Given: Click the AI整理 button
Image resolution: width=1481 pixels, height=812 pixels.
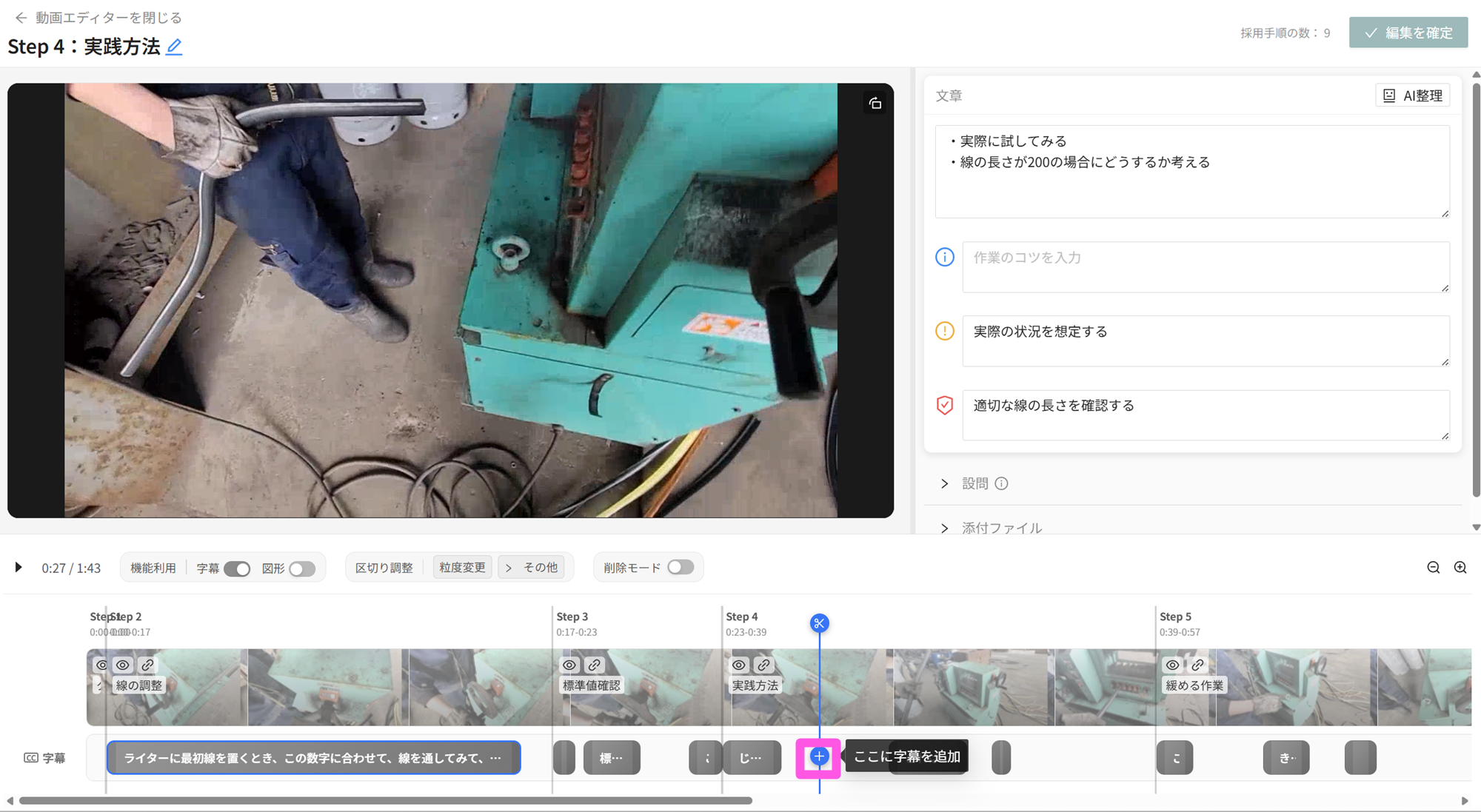Looking at the screenshot, I should coord(1413,95).
